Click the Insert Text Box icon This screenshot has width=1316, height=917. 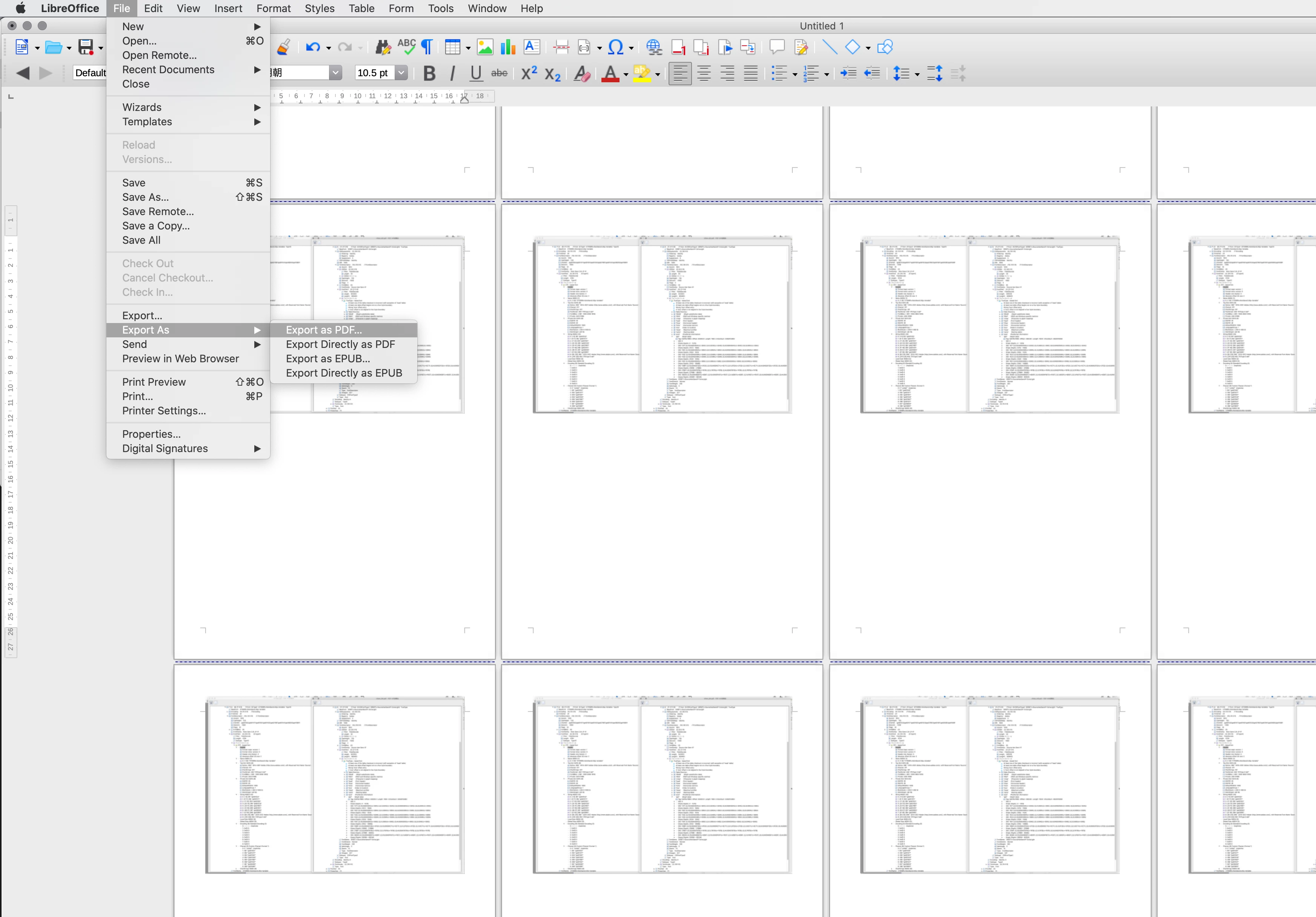tap(532, 47)
